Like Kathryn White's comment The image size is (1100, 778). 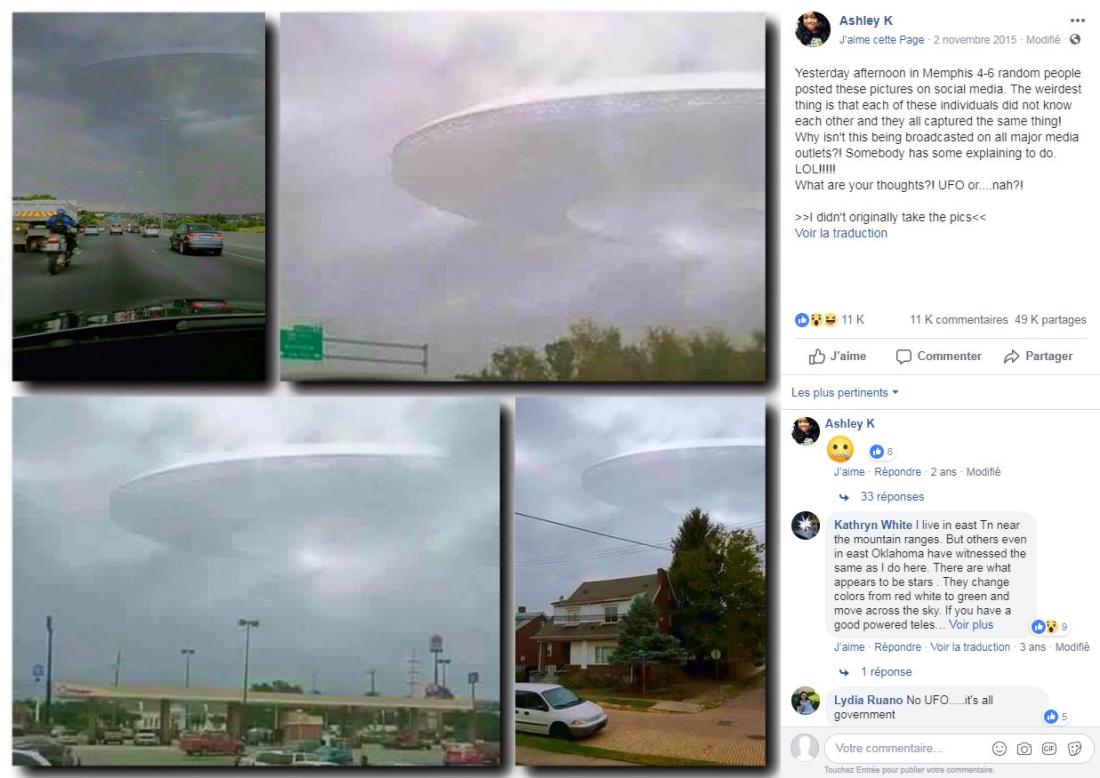848,647
